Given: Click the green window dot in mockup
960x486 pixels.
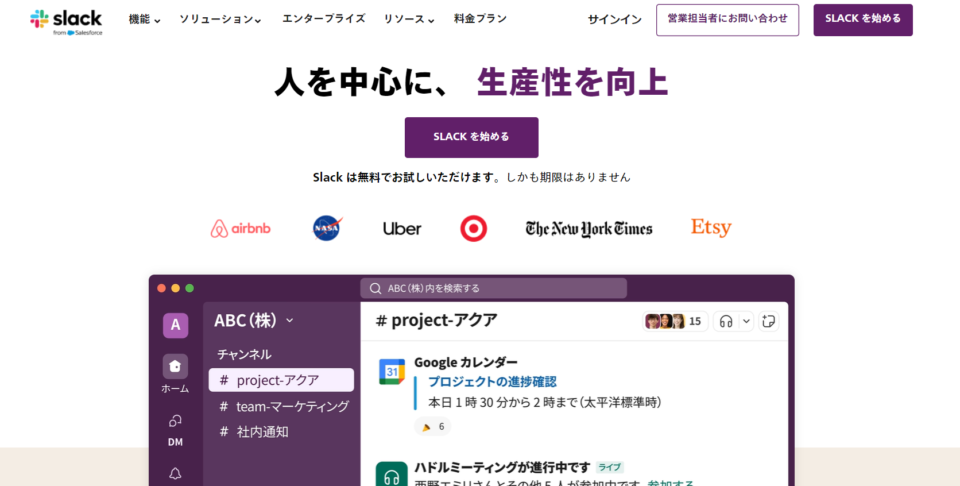Looking at the screenshot, I should tap(190, 288).
